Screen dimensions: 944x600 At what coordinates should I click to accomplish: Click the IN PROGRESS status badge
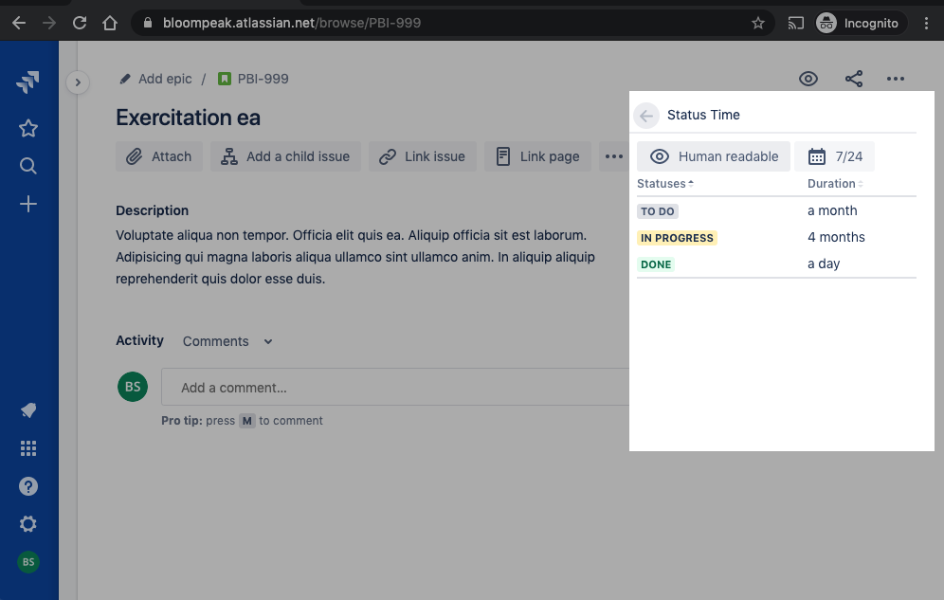[677, 238]
